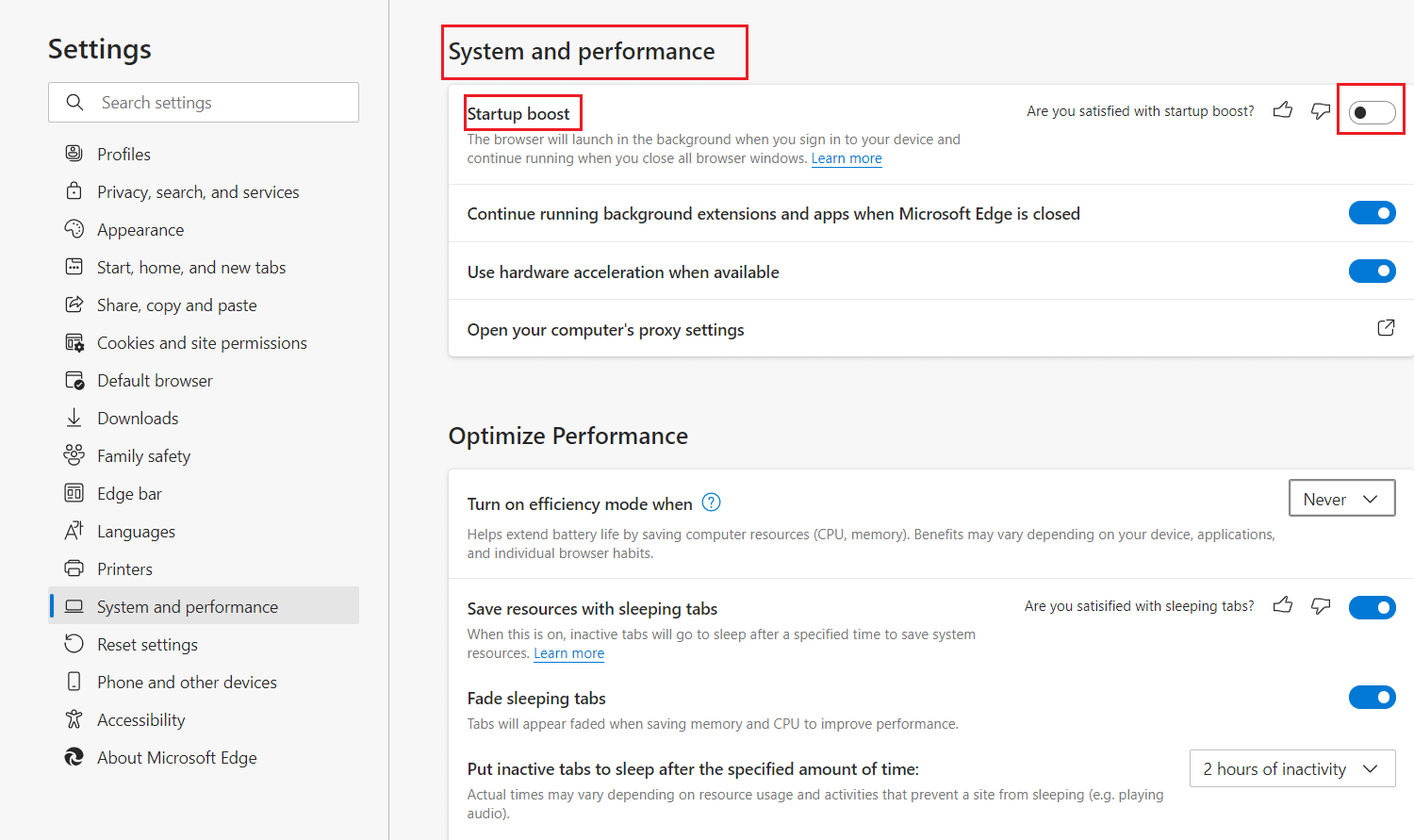Image resolution: width=1414 pixels, height=840 pixels.
Task: Enable the Startup boost toggle
Action: pyautogui.click(x=1372, y=110)
